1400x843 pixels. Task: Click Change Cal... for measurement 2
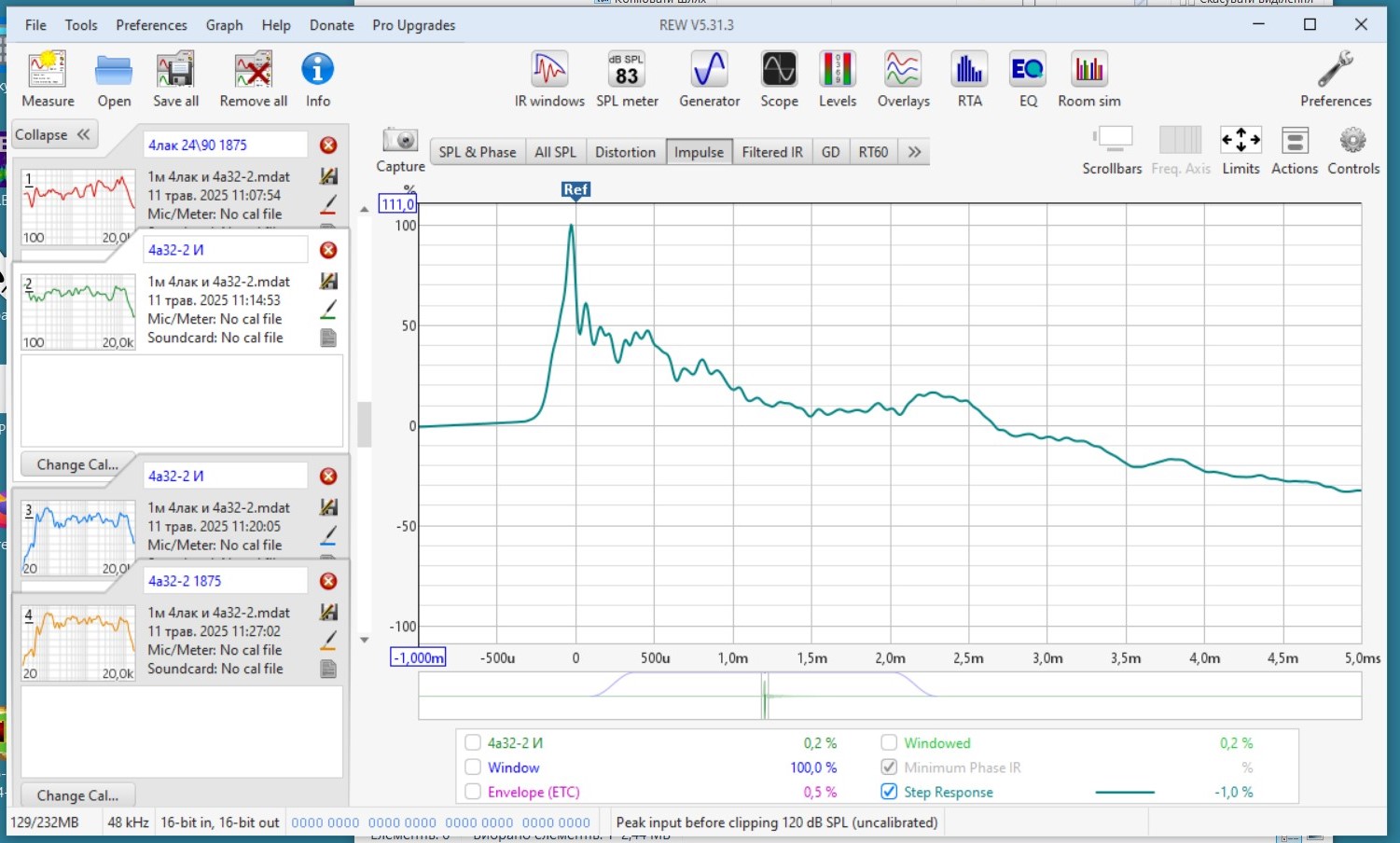[x=77, y=464]
